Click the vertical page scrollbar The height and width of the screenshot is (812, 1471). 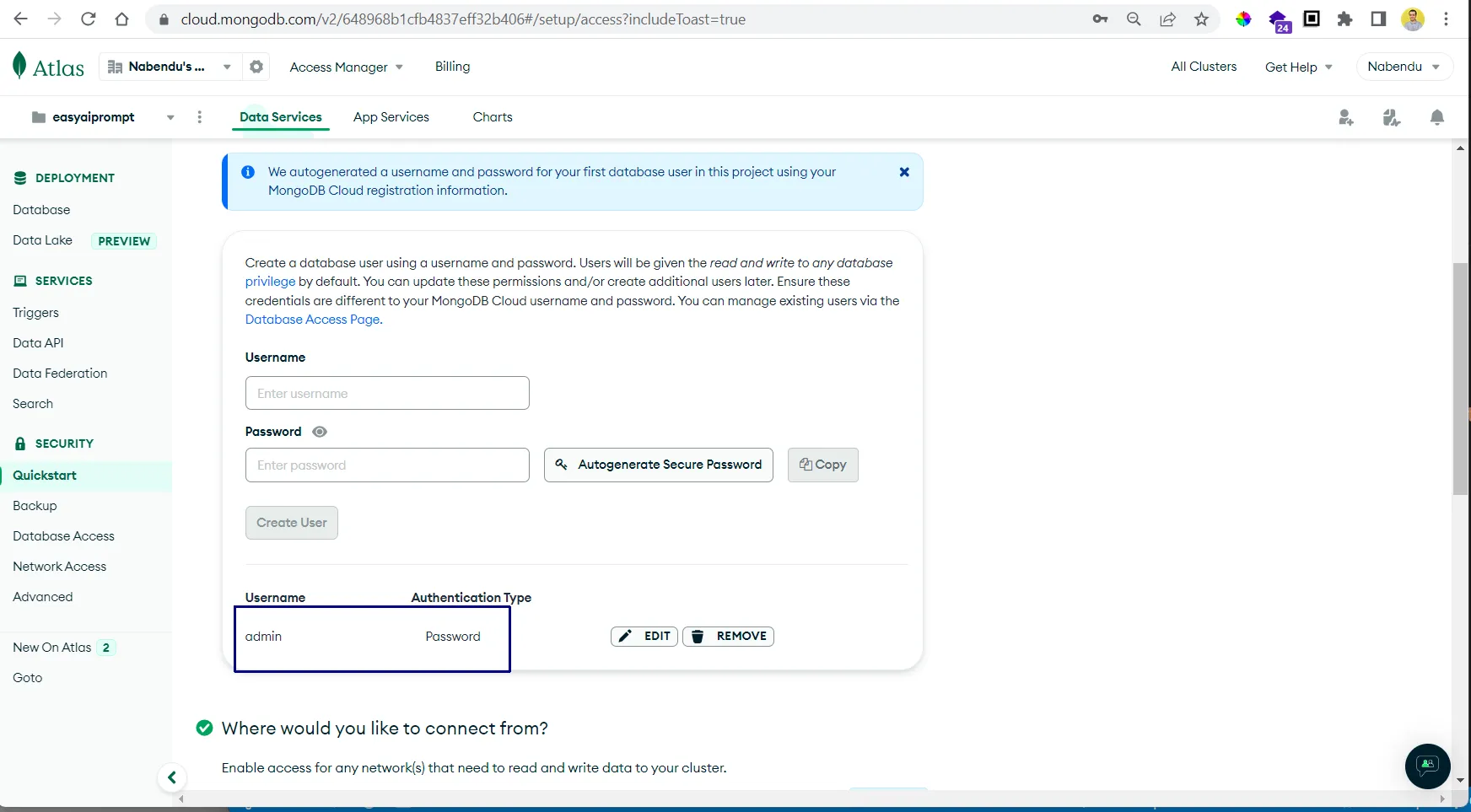[x=1460, y=379]
